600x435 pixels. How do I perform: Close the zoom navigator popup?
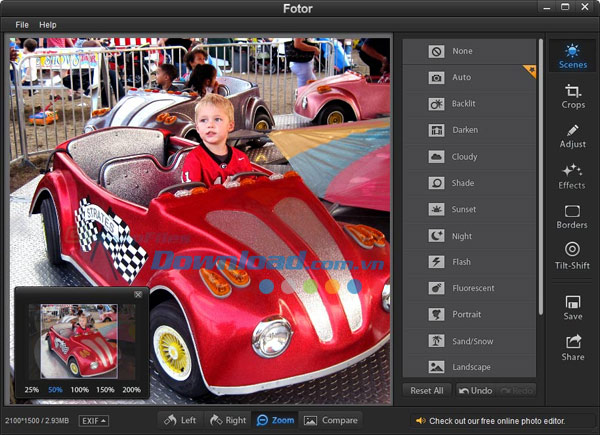138,294
